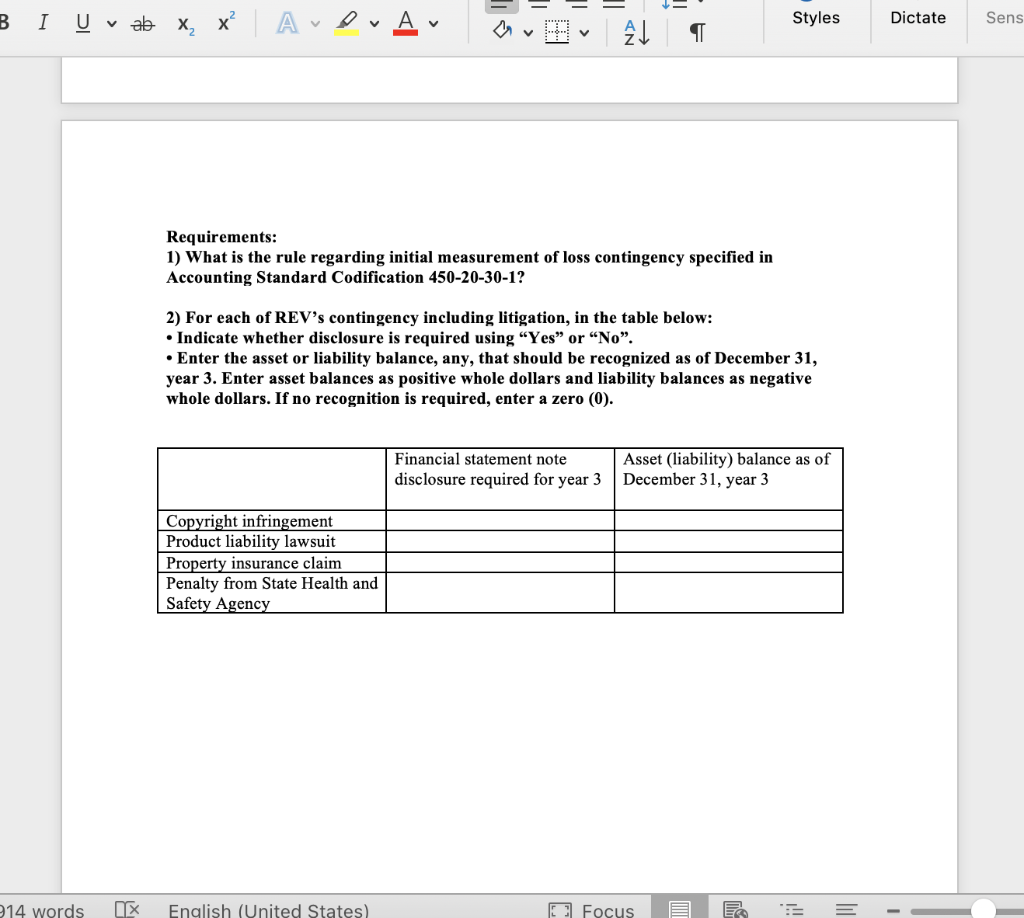The image size is (1024, 918).
Task: Open underline style dropdown arrow
Action: tap(112, 24)
